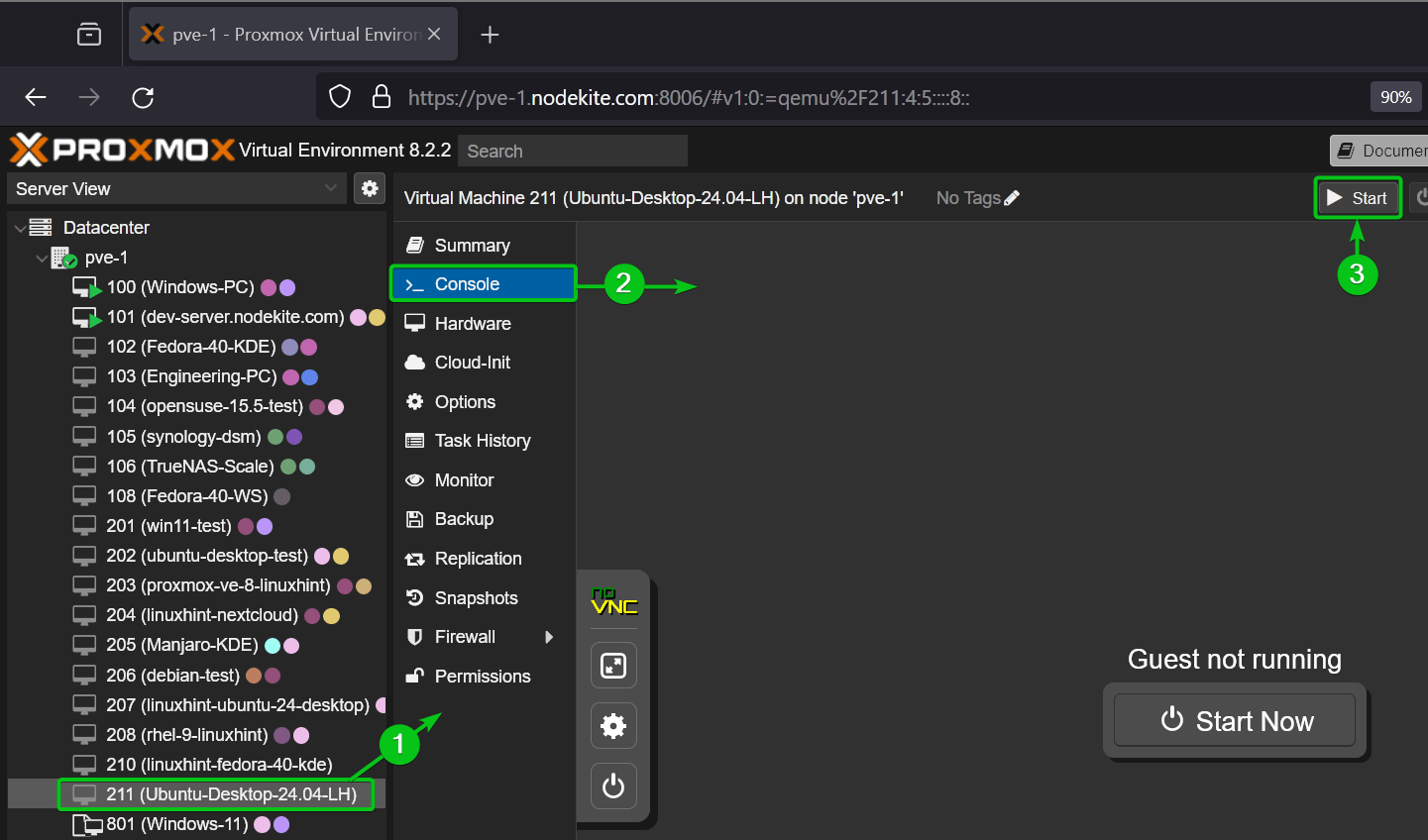
Task: Click the monitor icon for 206 (debian-test)
Action: click(x=85, y=676)
